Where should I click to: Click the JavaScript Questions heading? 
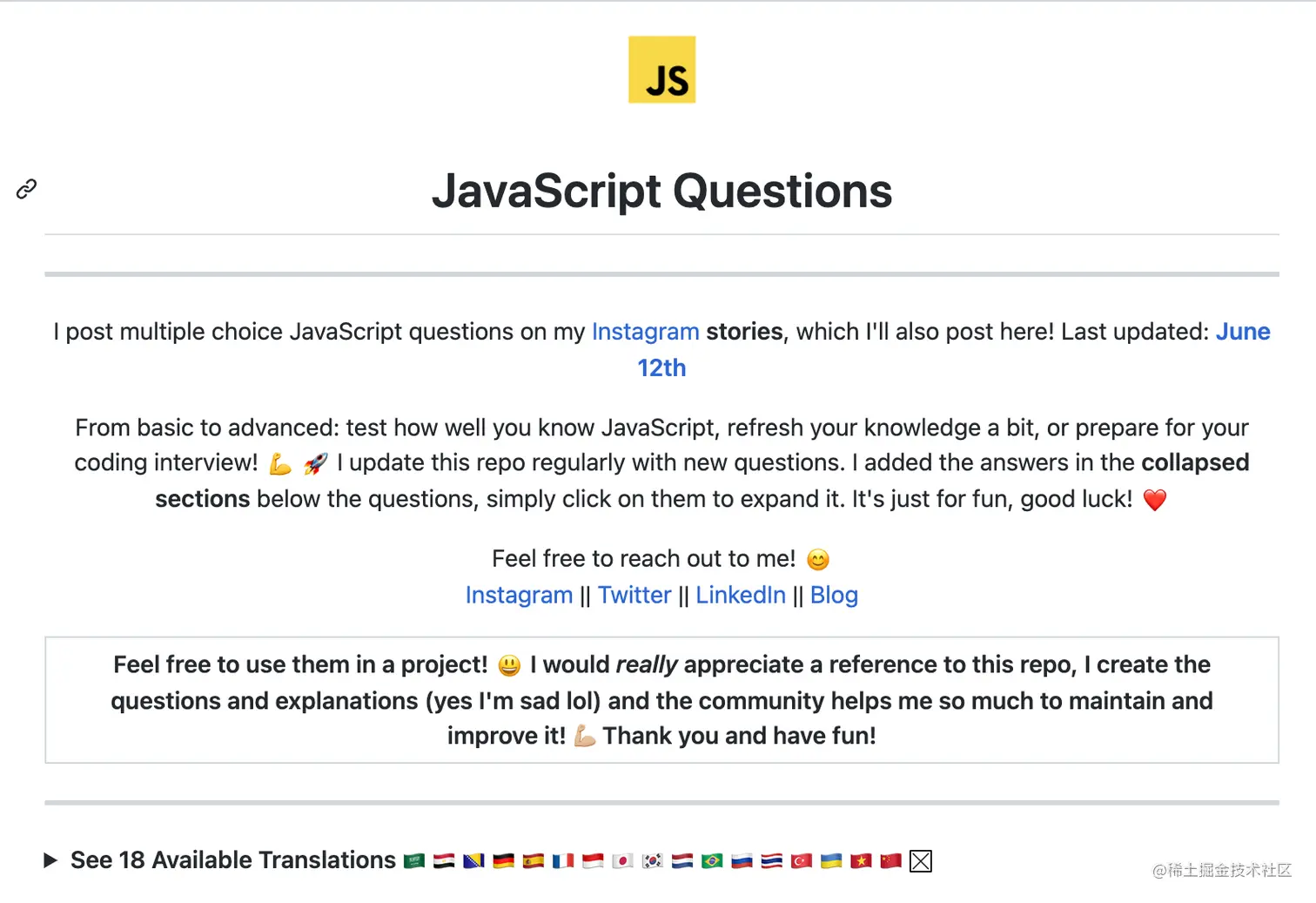tap(661, 192)
